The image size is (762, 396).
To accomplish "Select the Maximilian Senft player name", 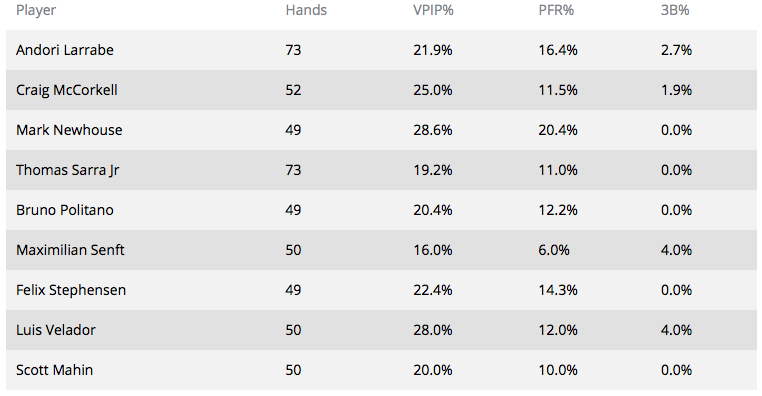I will [x=70, y=250].
